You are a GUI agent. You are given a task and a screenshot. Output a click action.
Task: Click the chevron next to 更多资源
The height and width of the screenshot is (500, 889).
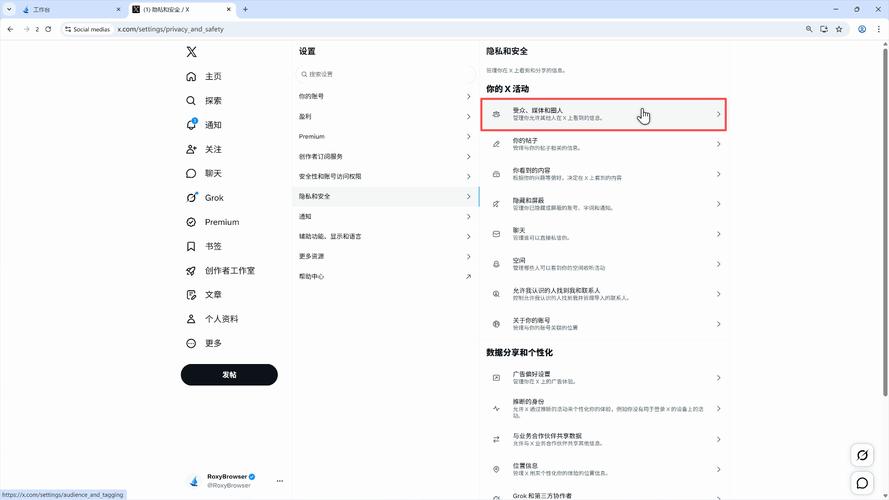468,256
